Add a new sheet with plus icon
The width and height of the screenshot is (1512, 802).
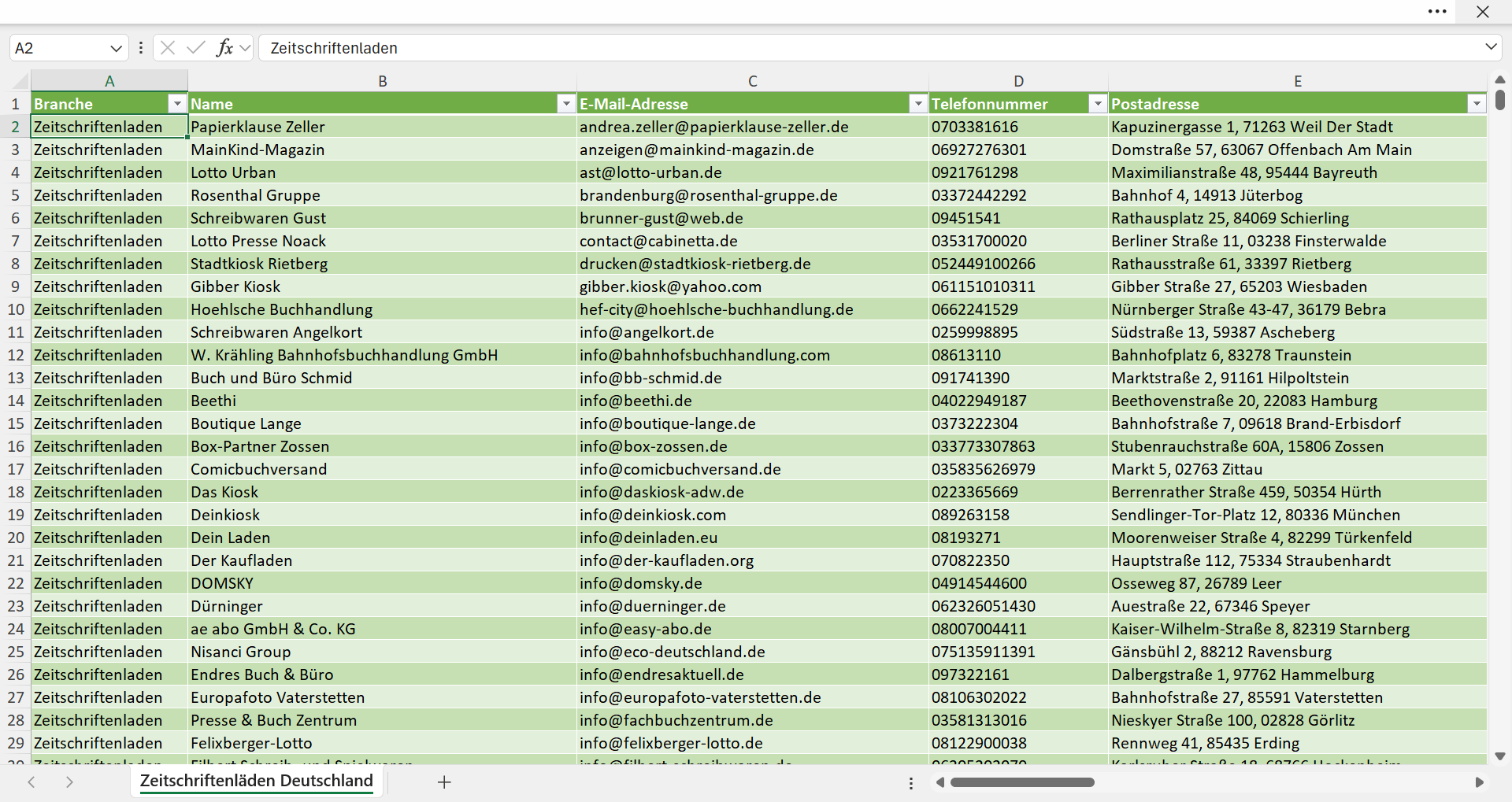pyautogui.click(x=444, y=782)
